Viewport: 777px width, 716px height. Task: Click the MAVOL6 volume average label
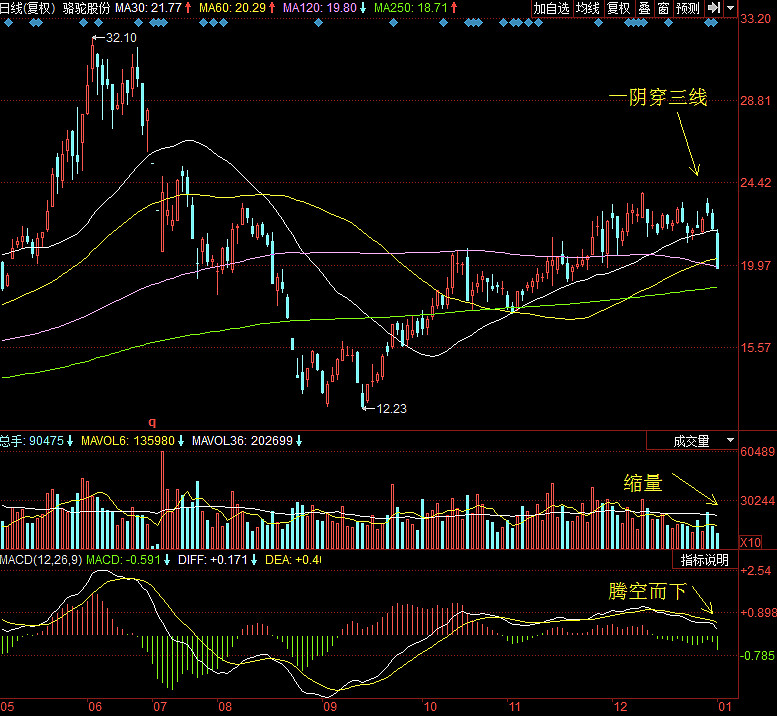click(127, 440)
